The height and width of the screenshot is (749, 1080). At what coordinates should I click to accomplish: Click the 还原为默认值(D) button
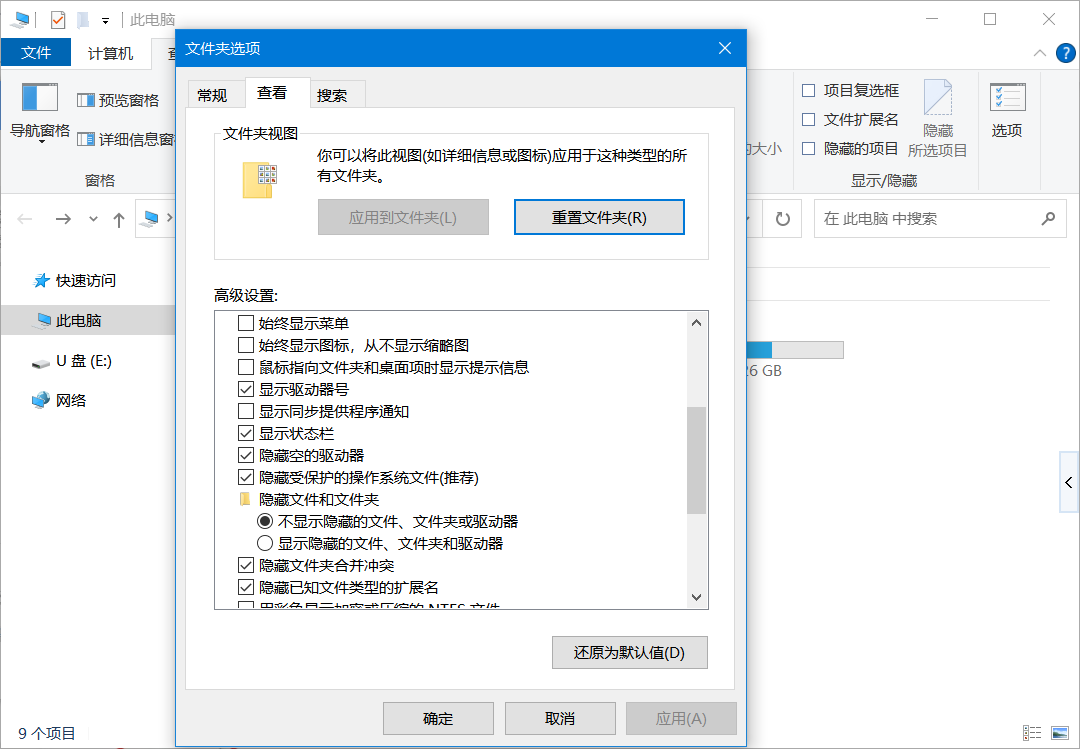[x=629, y=653]
